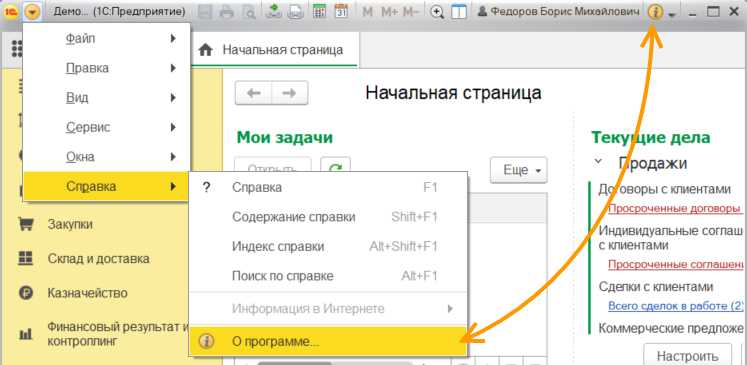This screenshot has width=747, height=365.
Task: Click the Финансовый результат chart icon
Action: pos(25,334)
